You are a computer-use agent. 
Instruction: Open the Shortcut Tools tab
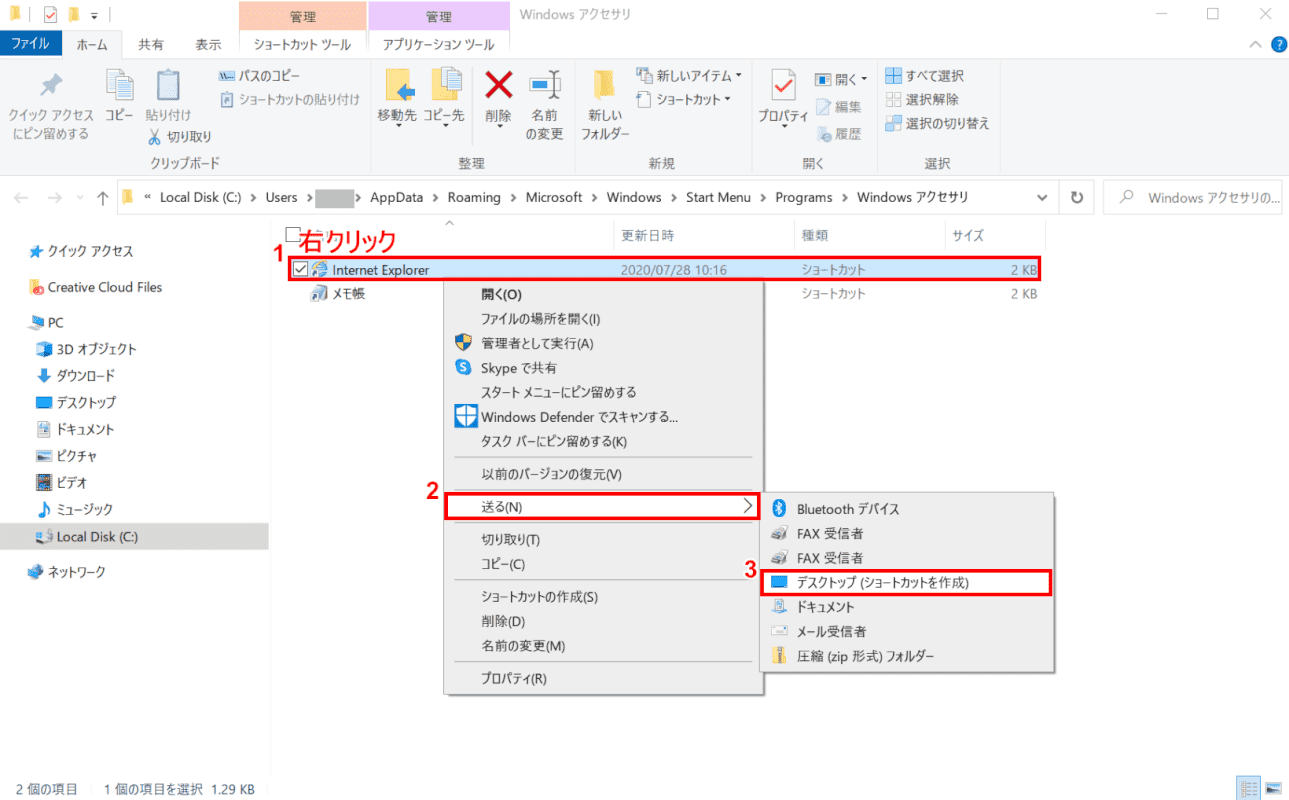[302, 44]
